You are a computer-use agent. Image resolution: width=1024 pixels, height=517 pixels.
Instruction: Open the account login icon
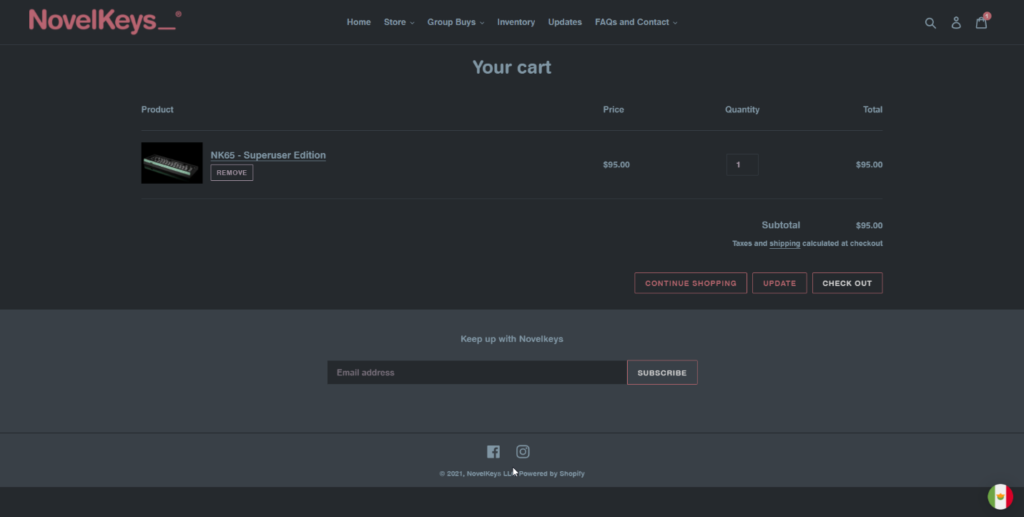coord(955,23)
